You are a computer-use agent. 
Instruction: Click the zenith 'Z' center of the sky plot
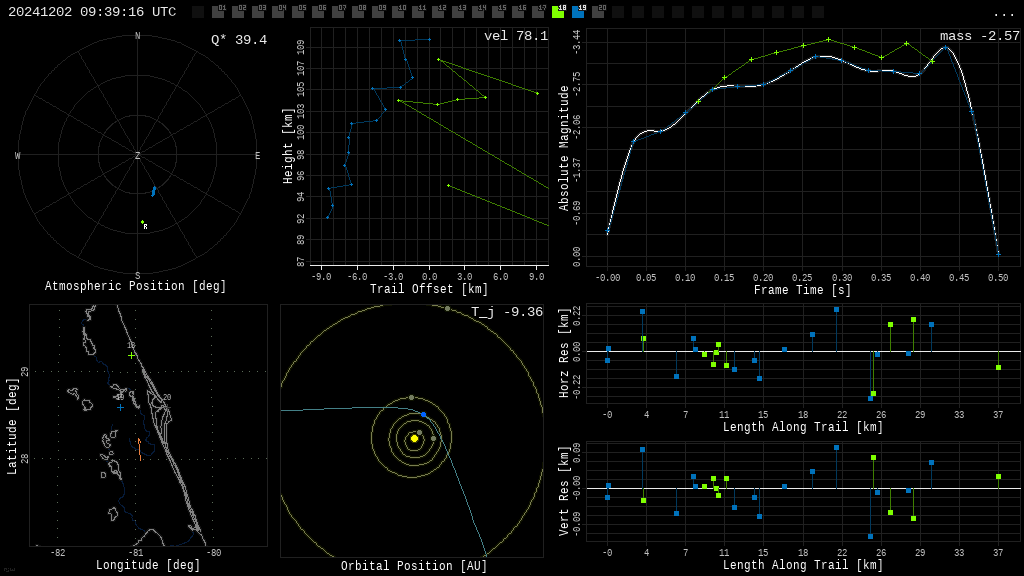(x=137, y=155)
